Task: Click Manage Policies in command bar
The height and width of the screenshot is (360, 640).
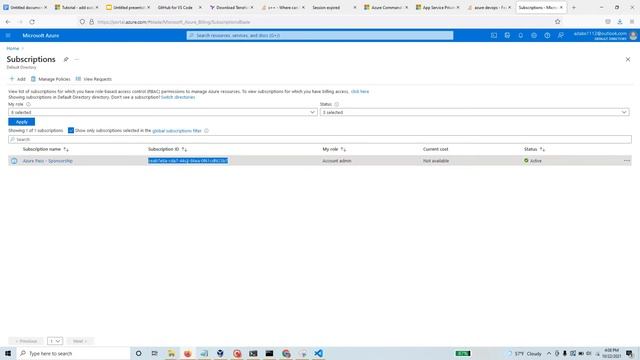Action: [x=51, y=79]
